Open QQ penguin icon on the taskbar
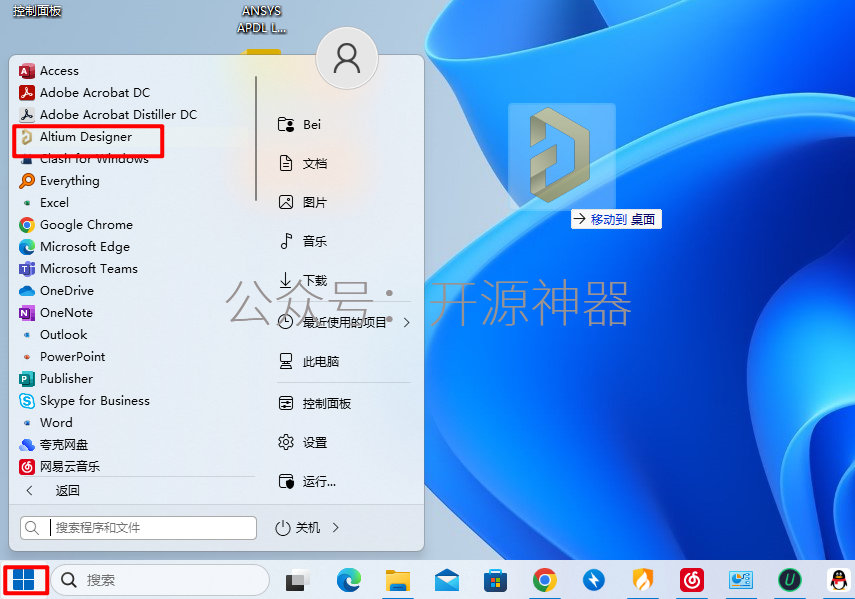The width and height of the screenshot is (855, 599). [839, 580]
